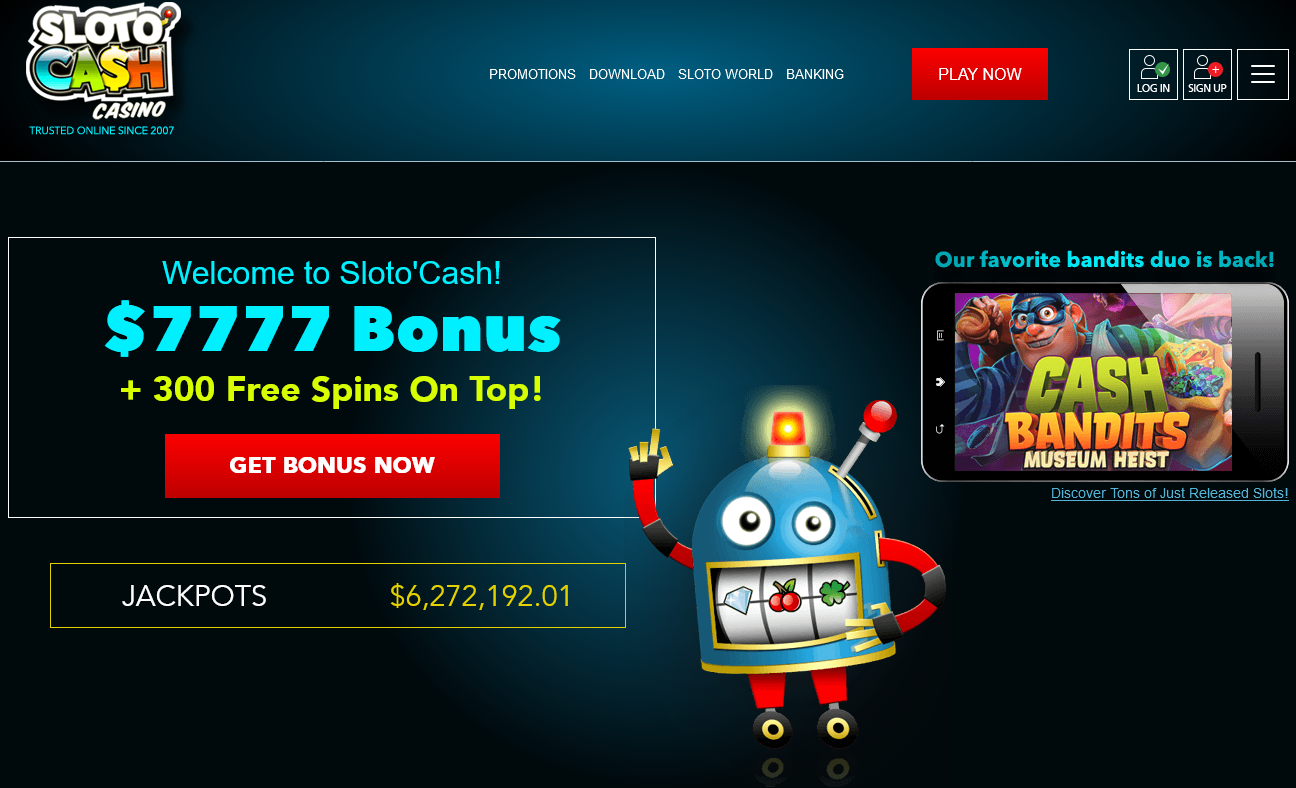Click the diamond symbol on robot reel
Screen dimensions: 1296x788
click(x=736, y=600)
